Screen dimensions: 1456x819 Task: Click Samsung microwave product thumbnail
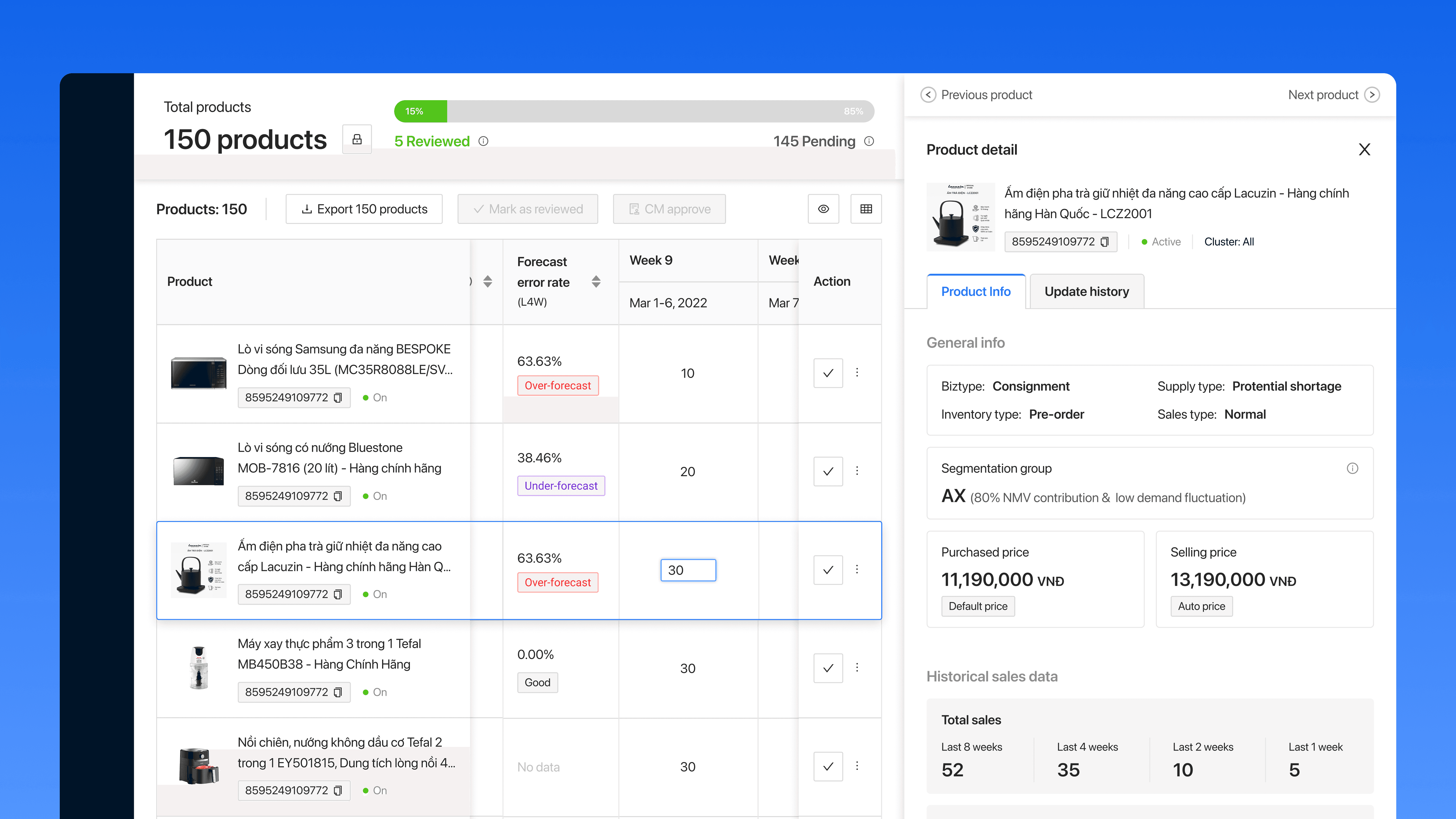pyautogui.click(x=198, y=373)
